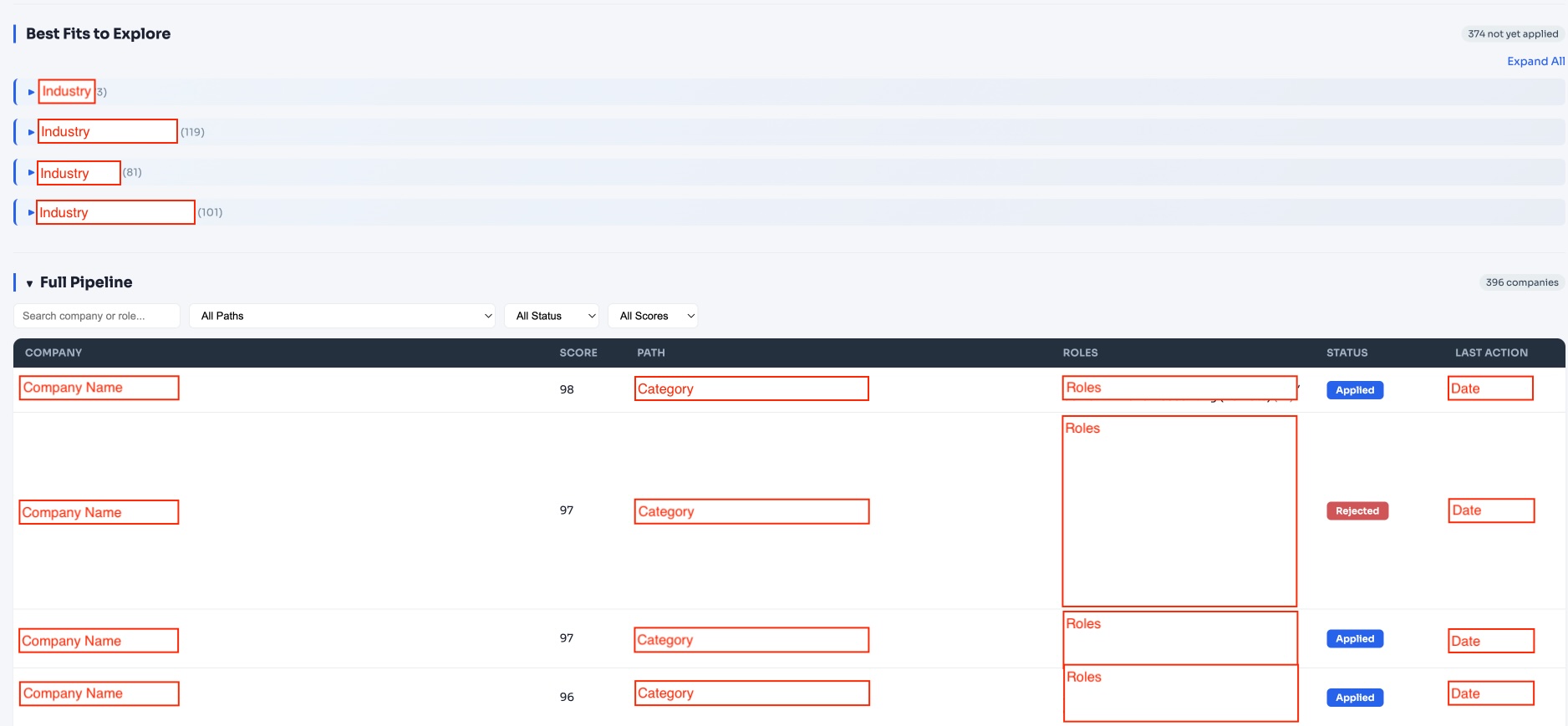The image size is (1568, 726).
Task: Click the Best Fits to Explore heading
Action: click(98, 33)
